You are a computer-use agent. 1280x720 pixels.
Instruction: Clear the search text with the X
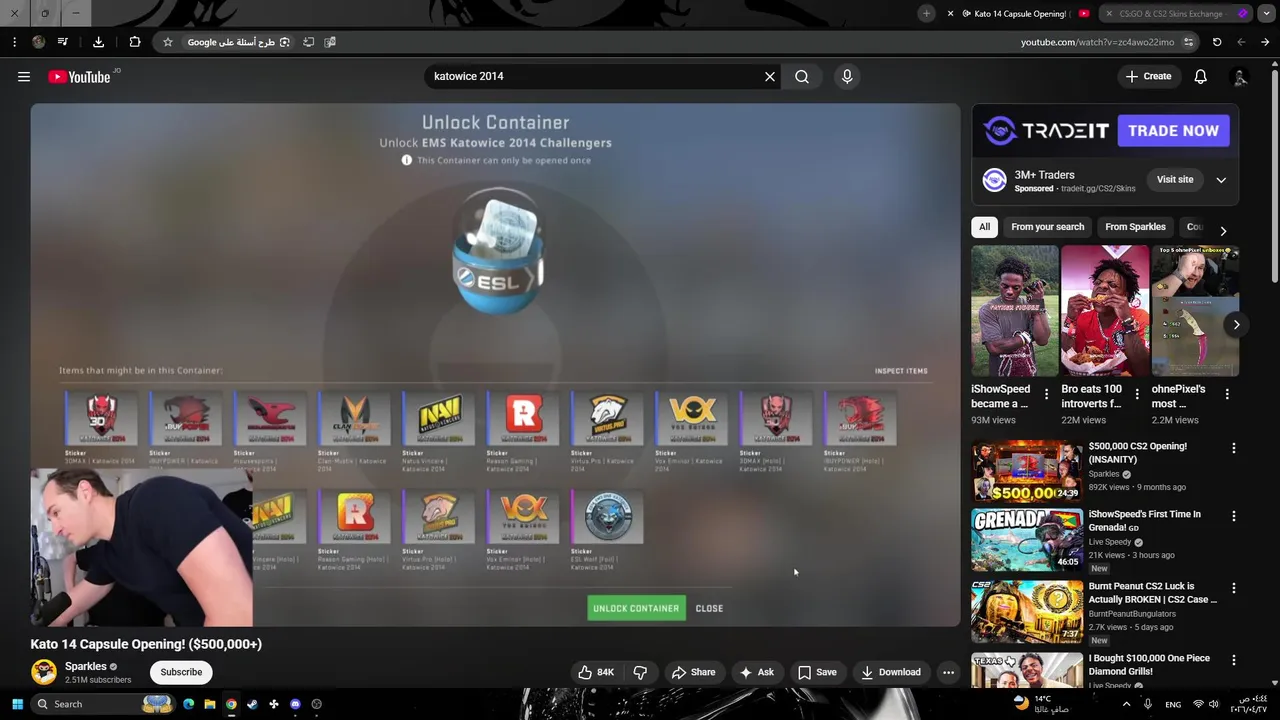click(770, 76)
